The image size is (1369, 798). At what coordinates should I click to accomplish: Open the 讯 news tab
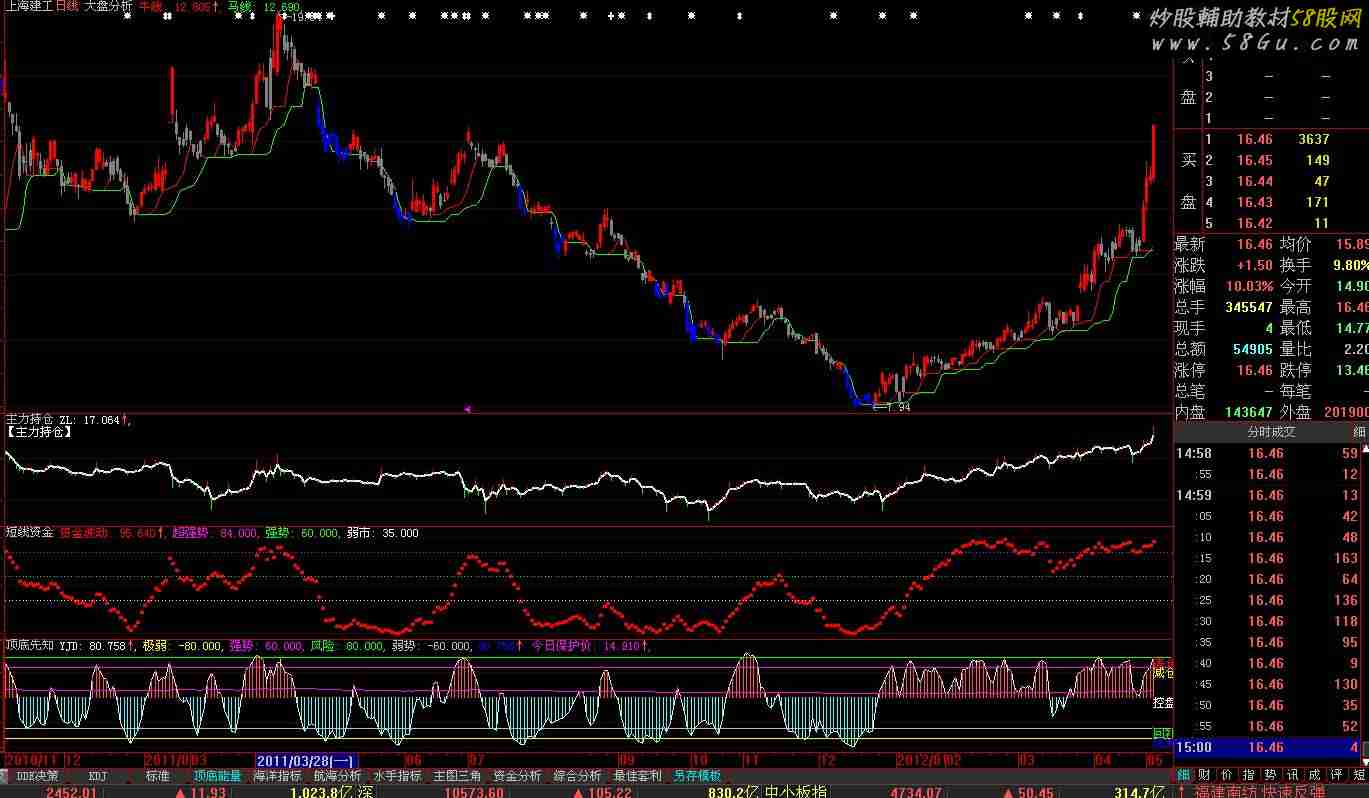point(1293,775)
